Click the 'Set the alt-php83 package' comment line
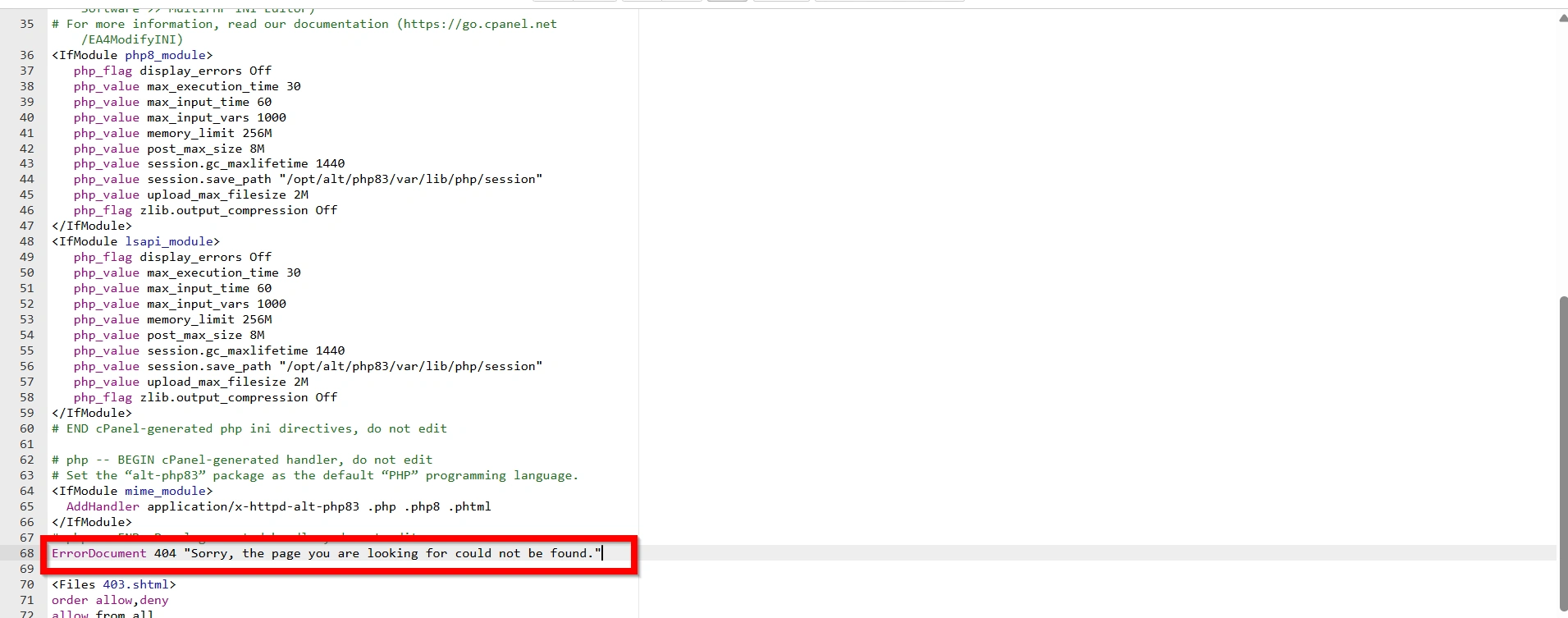 (315, 475)
